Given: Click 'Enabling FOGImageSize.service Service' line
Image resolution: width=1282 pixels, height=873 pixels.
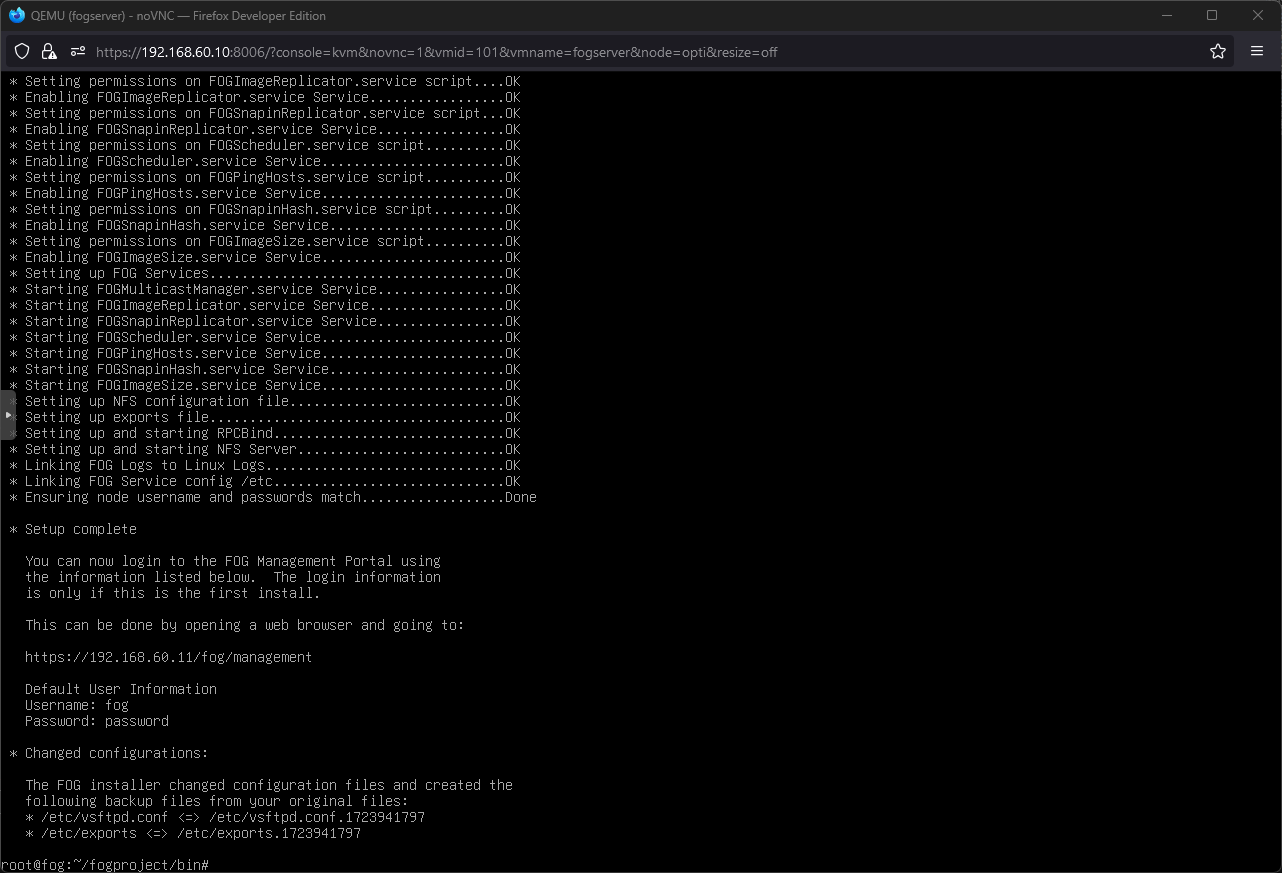Looking at the screenshot, I should (x=265, y=257).
